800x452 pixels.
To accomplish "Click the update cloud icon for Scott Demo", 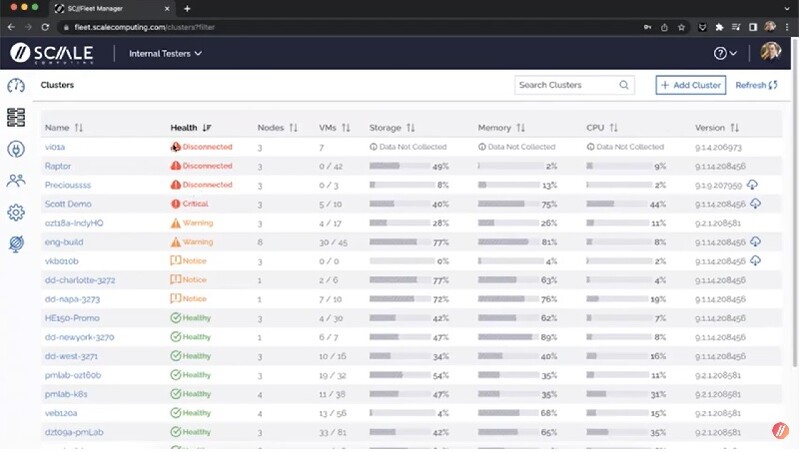I will [x=756, y=204].
